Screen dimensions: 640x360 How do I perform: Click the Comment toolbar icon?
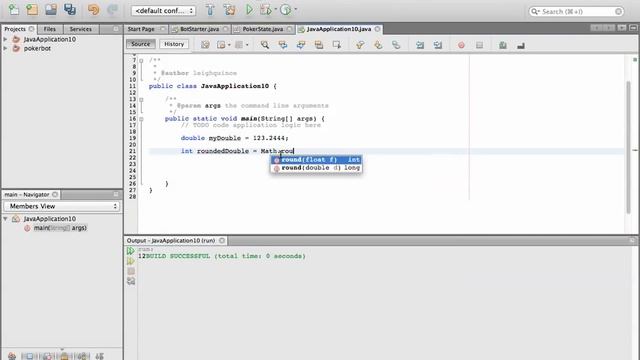pos(503,45)
